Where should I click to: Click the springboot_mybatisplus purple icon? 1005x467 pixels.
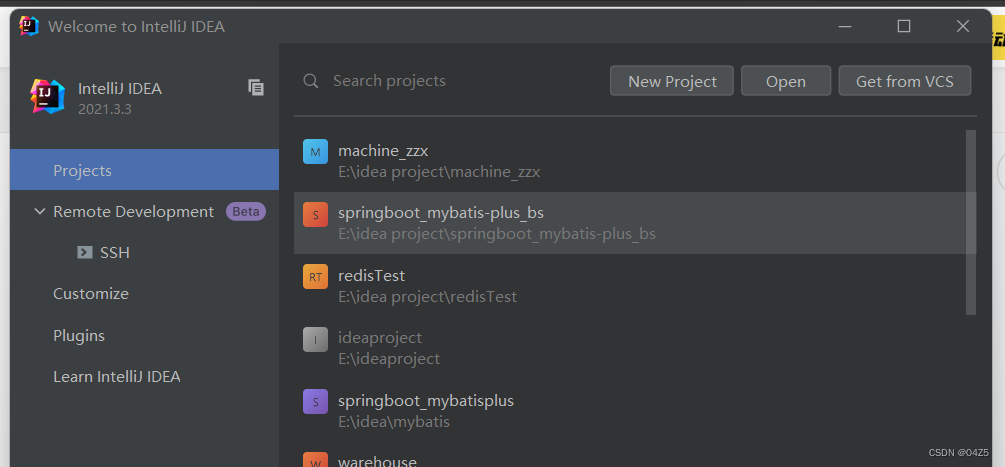315,402
